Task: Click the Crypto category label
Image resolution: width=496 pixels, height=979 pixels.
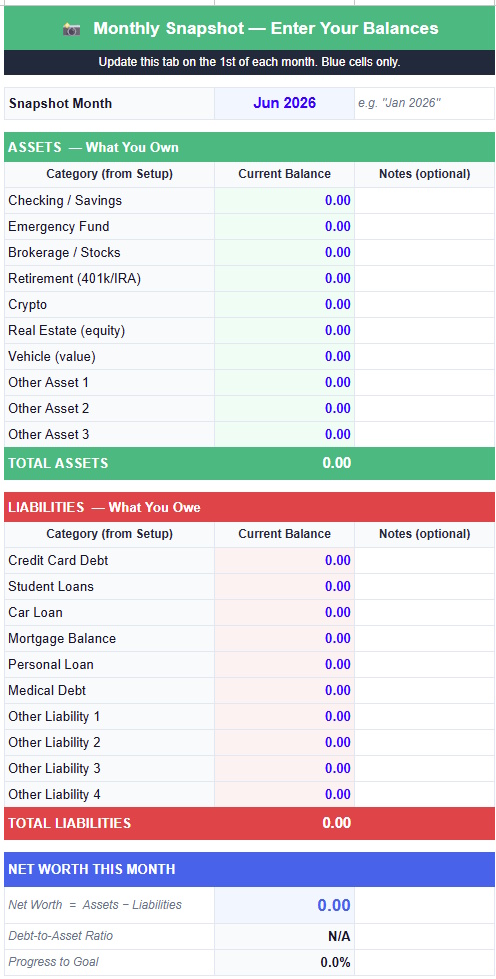Action: (x=27, y=305)
